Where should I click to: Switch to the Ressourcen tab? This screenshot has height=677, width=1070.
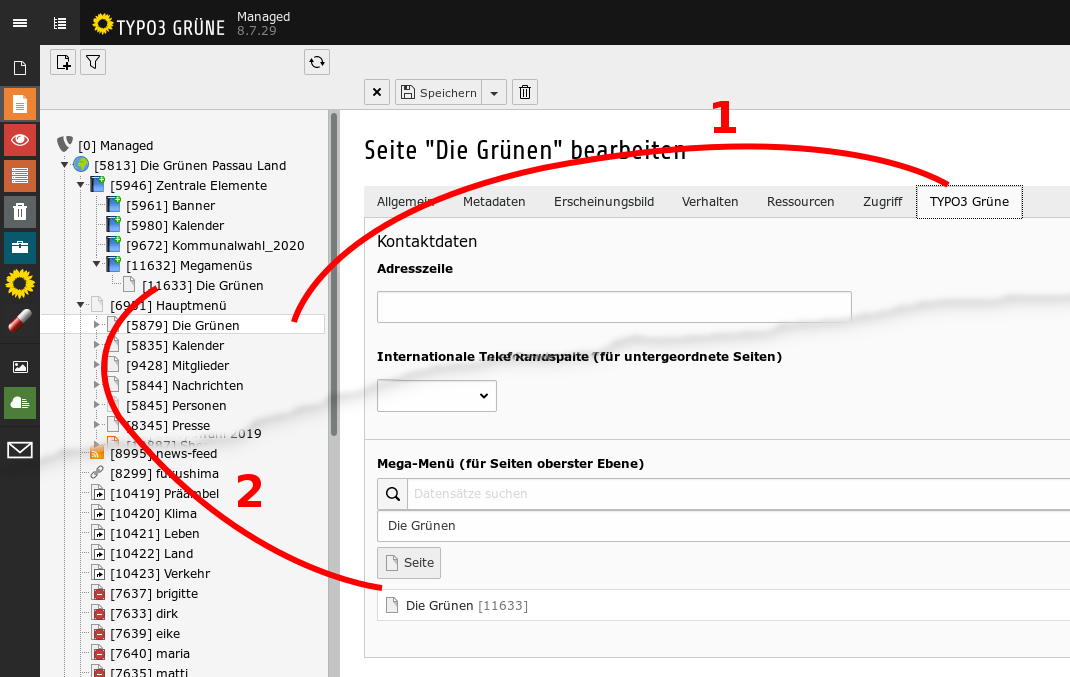click(800, 201)
